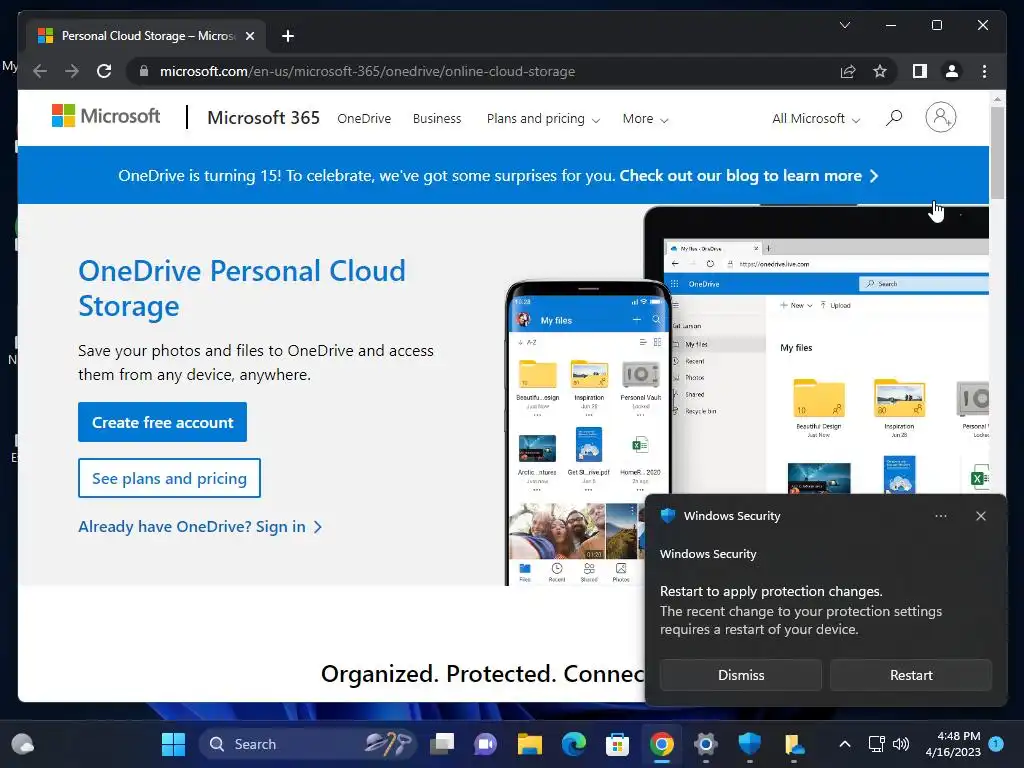Open the Chat app on taskbar
The image size is (1024, 768).
tap(485, 744)
